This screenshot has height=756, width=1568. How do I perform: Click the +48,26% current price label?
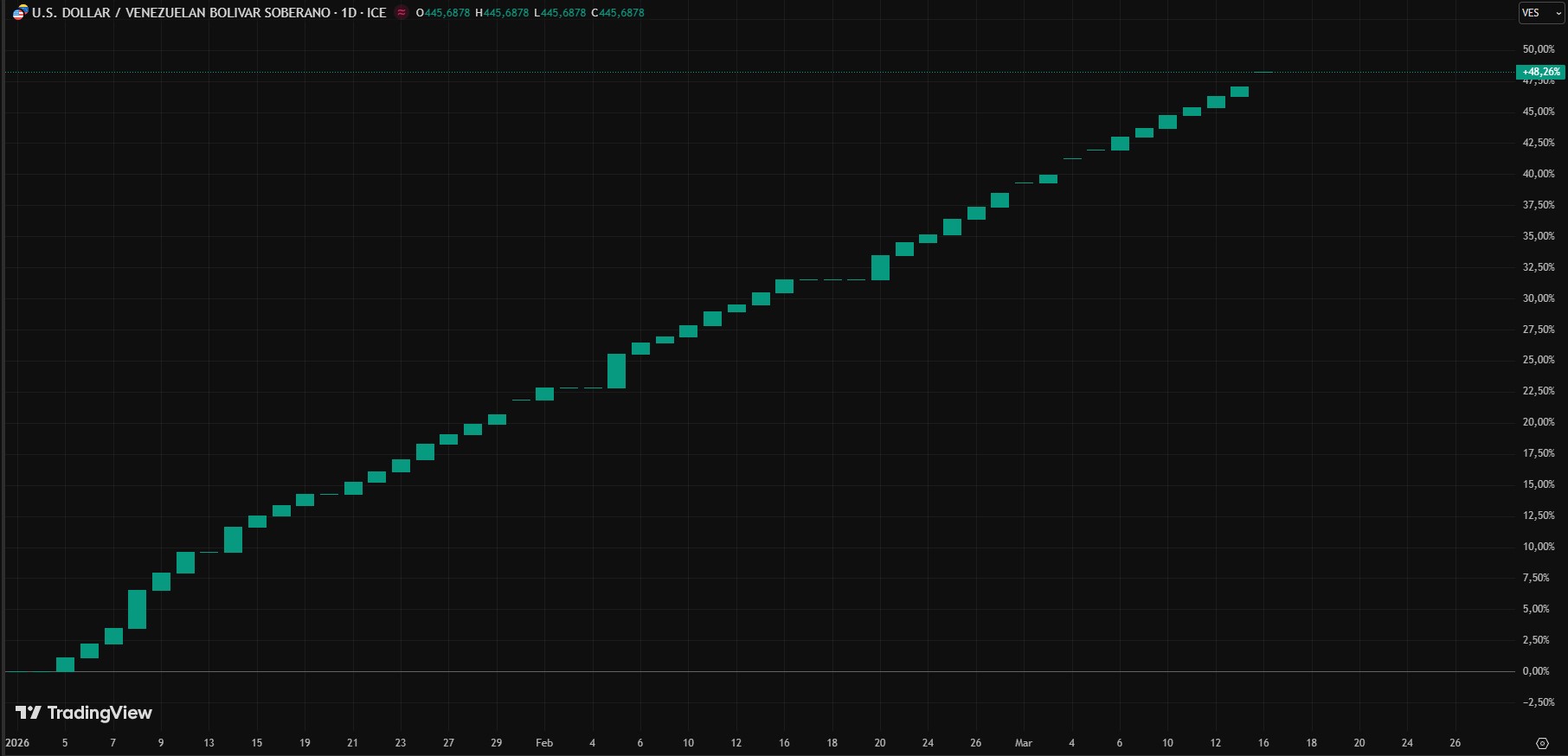point(1540,72)
